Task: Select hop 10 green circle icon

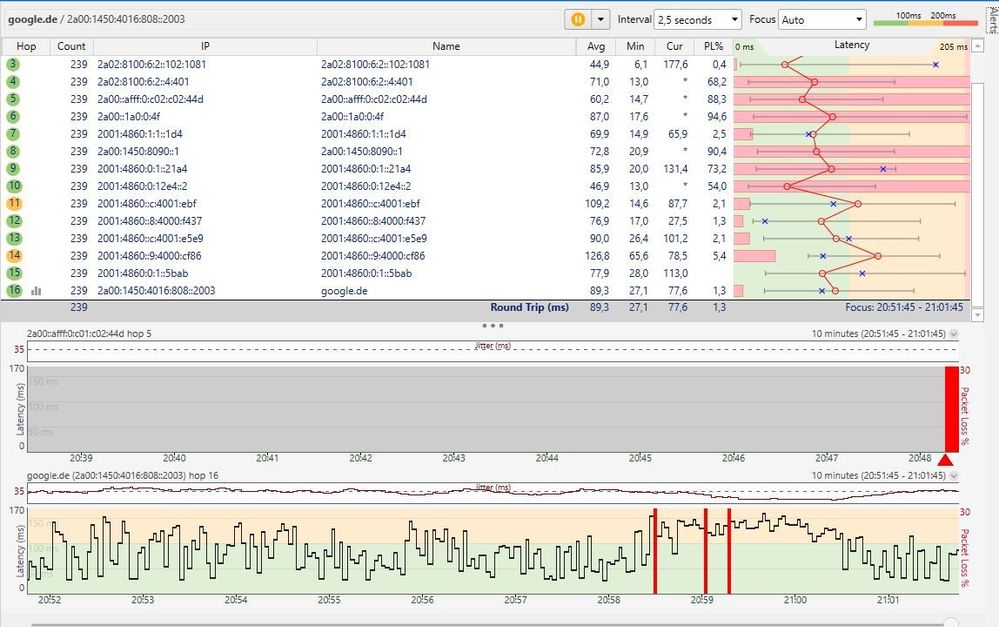Action: (x=14, y=186)
